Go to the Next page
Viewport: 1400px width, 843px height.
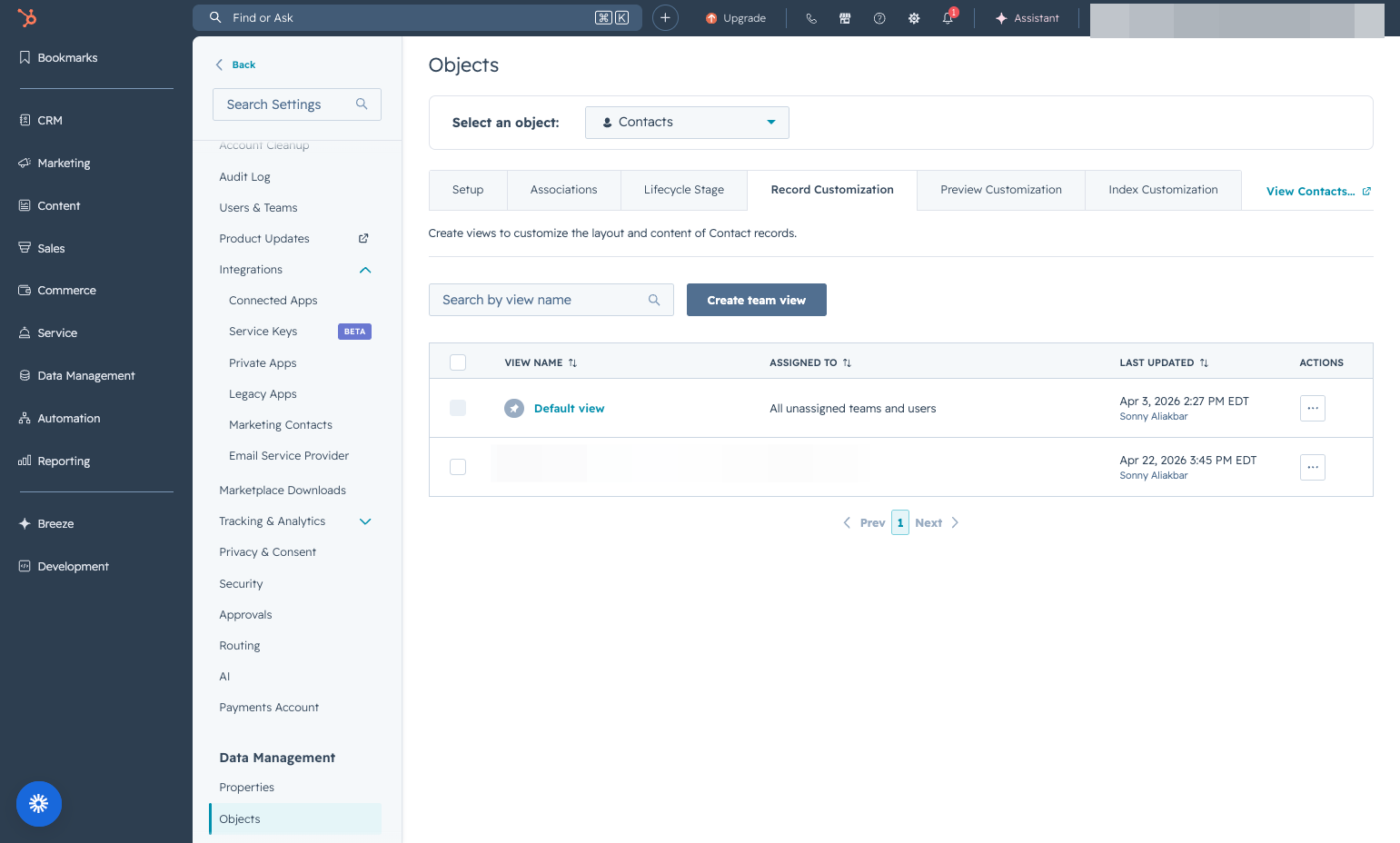pos(937,522)
